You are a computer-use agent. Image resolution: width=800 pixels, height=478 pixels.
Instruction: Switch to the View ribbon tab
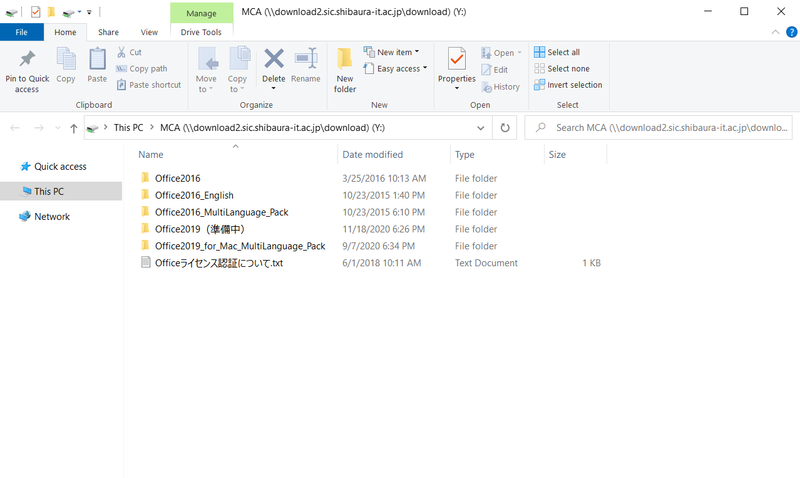coord(149,32)
